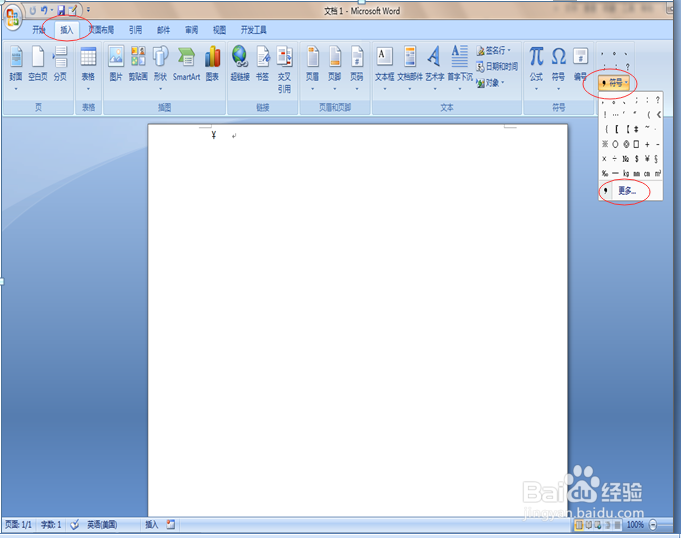Click the omega symbol (符号) icon
This screenshot has width=681, height=538.
click(559, 56)
